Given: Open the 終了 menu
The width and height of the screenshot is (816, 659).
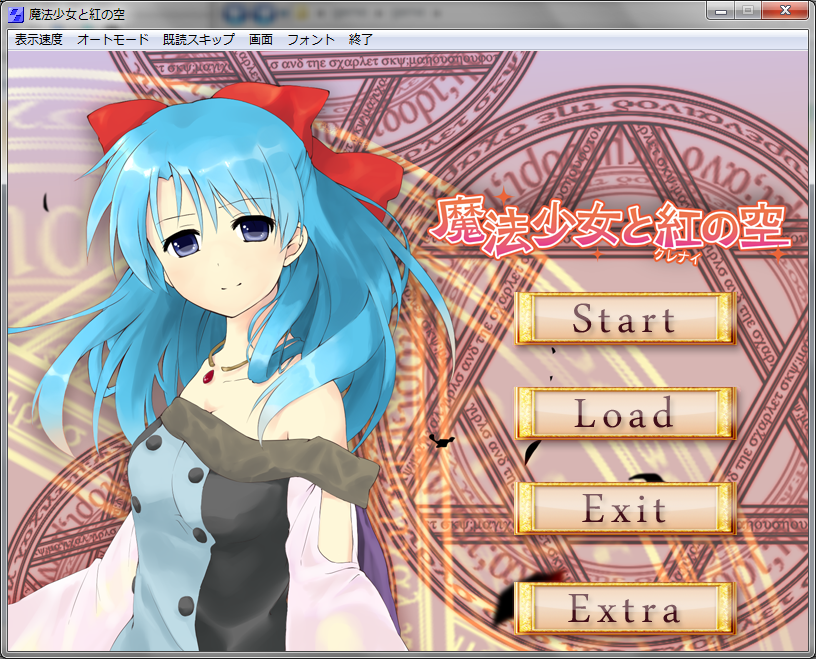Looking at the screenshot, I should (361, 40).
